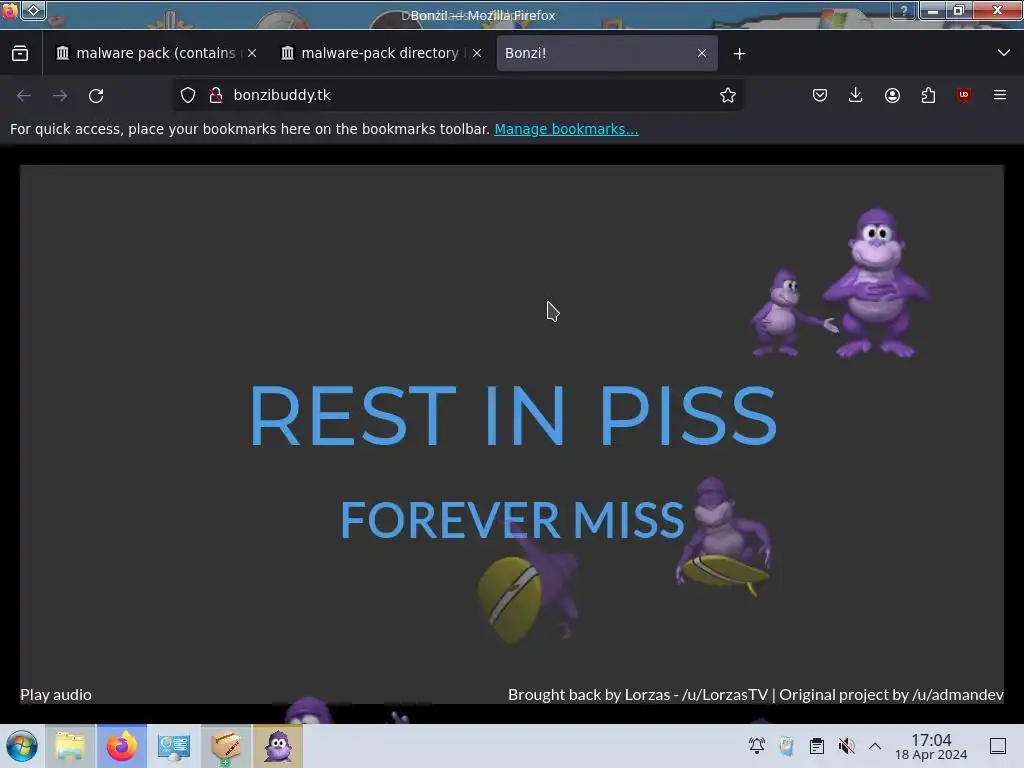
Task: Select the Bonzi! tab
Action: [598, 53]
